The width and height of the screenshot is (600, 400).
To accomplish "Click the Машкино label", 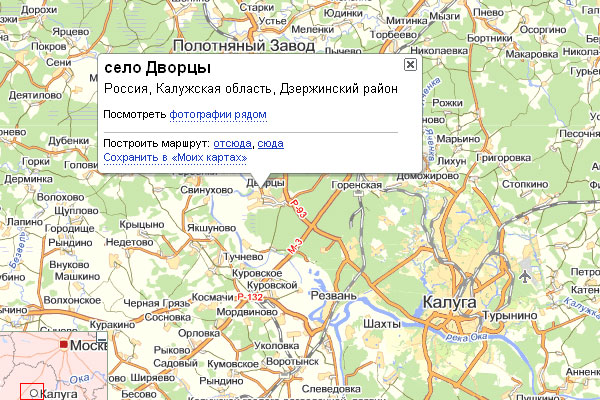I will [x=77, y=276].
